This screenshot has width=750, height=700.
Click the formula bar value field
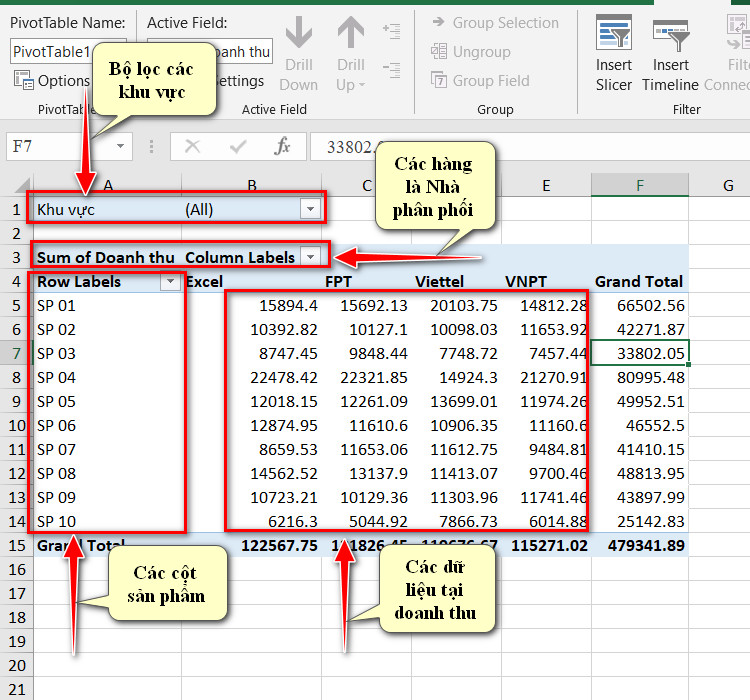tap(530, 146)
